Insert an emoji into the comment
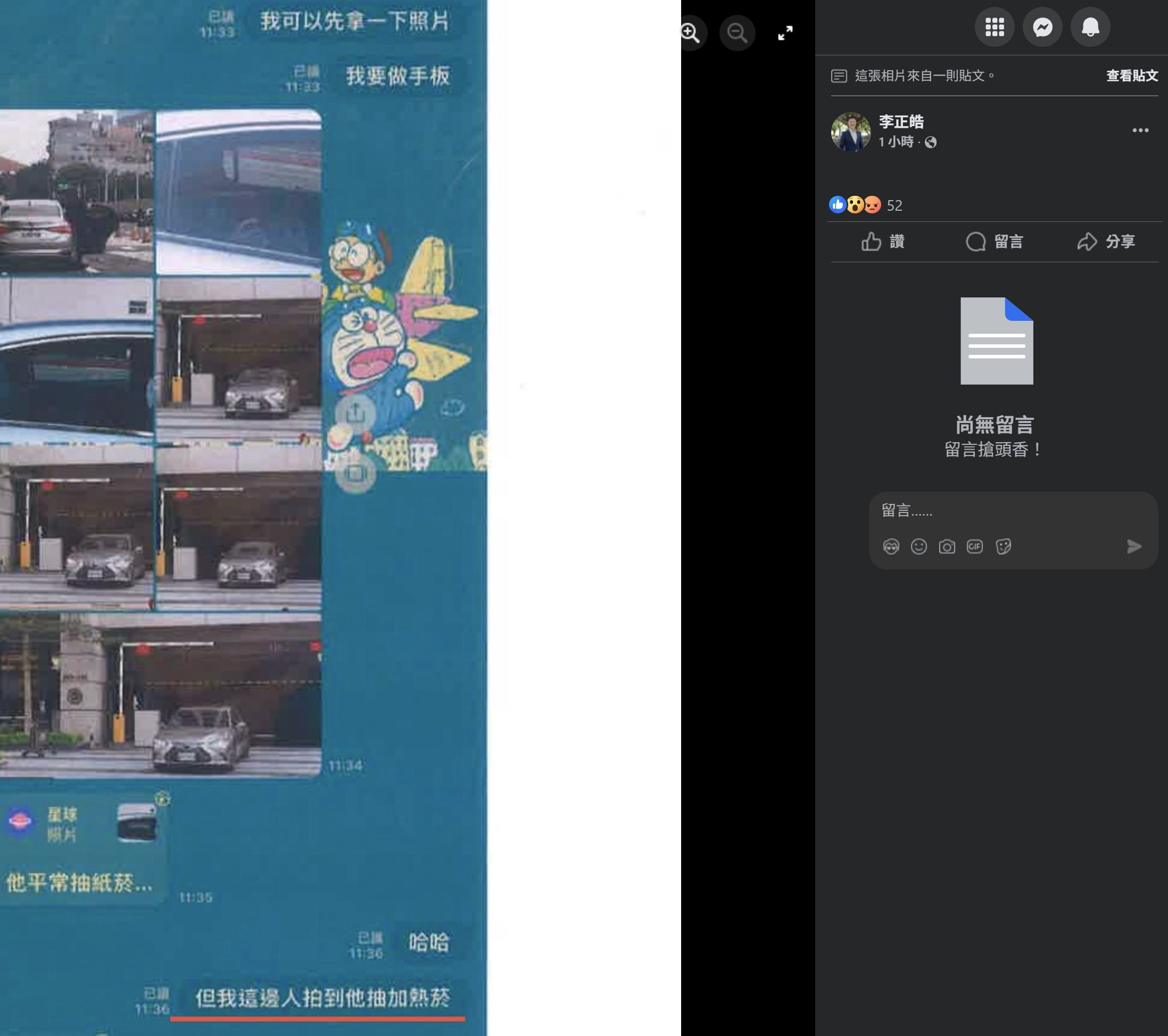Image resolution: width=1168 pixels, height=1036 pixels. click(918, 547)
